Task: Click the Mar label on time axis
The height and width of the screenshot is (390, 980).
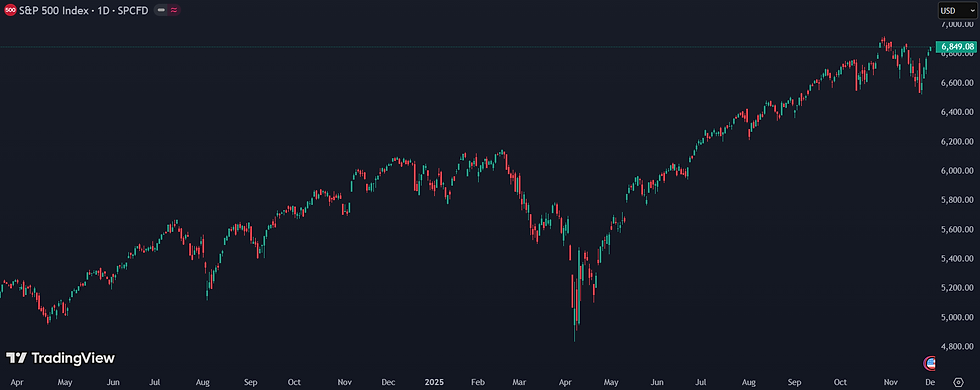Action: point(519,381)
